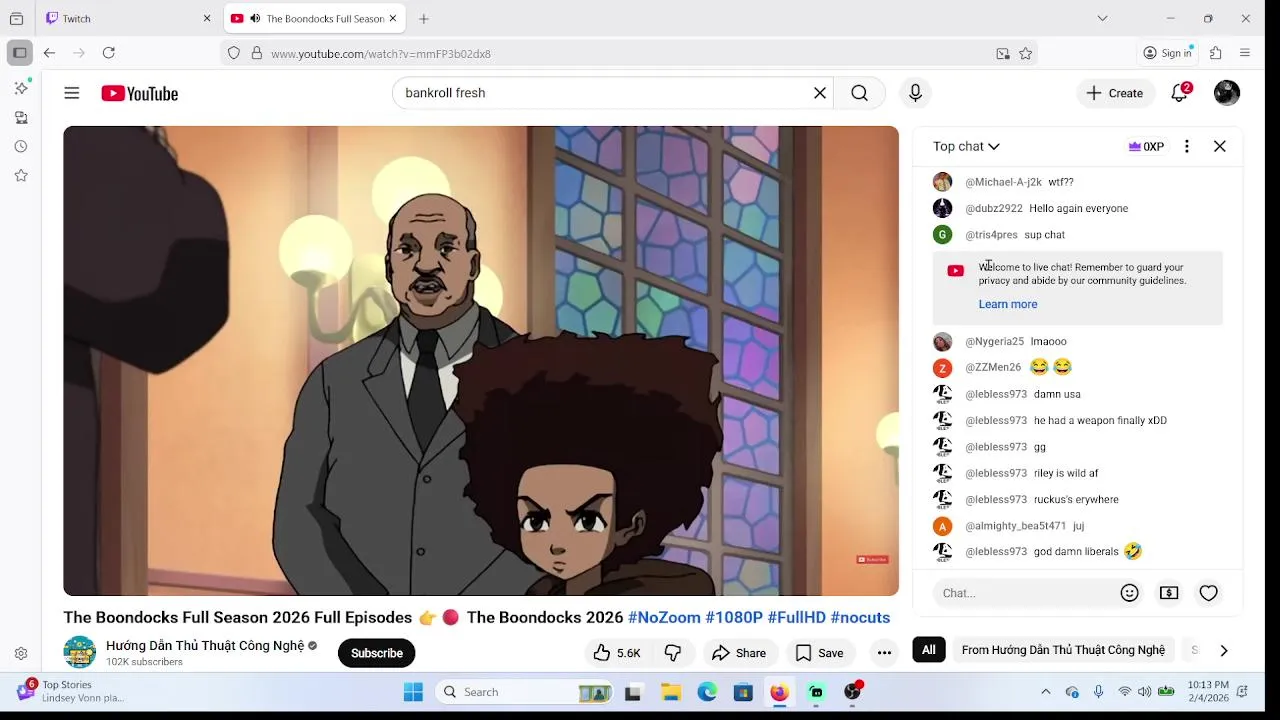
Task: Open Bookmarks star icon in sidebar
Action: (x=21, y=175)
